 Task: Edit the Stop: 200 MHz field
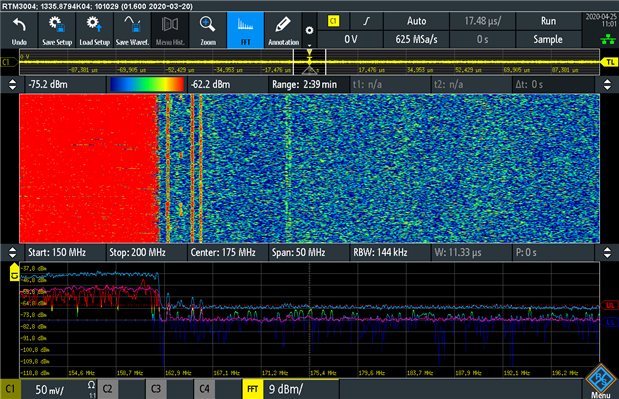pyautogui.click(x=146, y=253)
